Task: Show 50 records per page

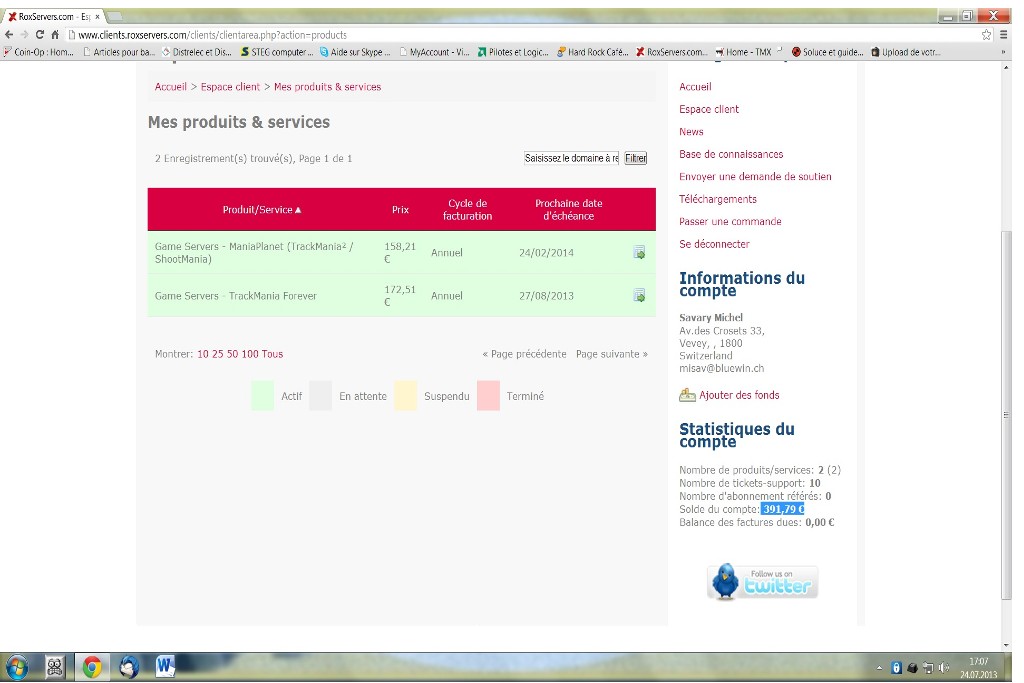Action: [x=232, y=354]
